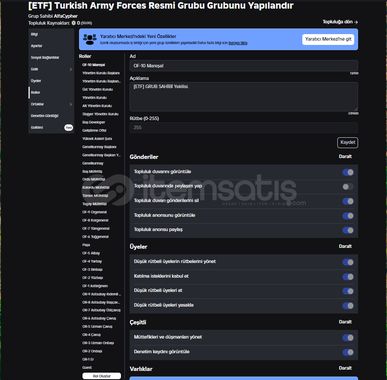
Task: Open the Guilded sidebar item
Action: [x=52, y=128]
